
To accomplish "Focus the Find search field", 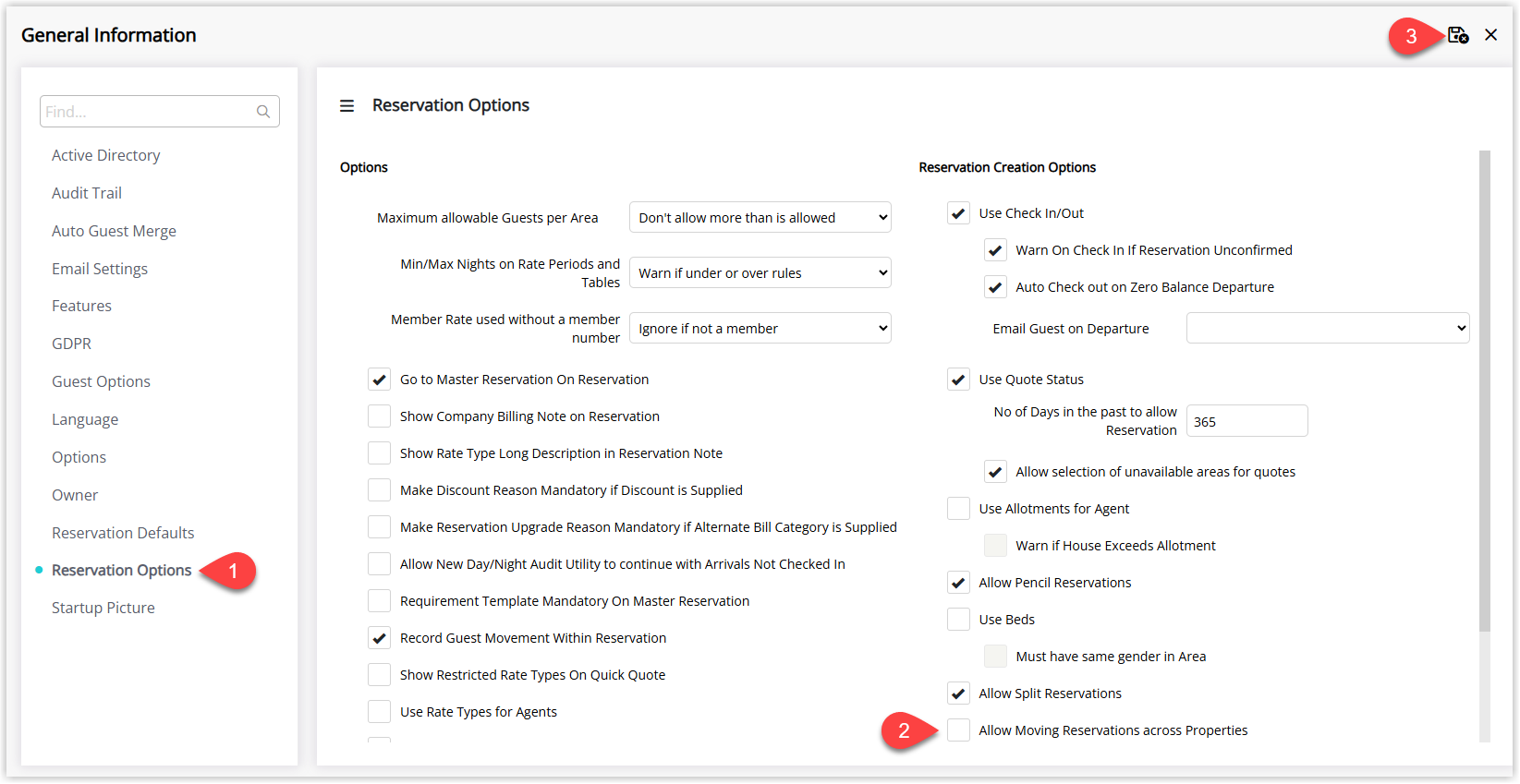I will [160, 112].
